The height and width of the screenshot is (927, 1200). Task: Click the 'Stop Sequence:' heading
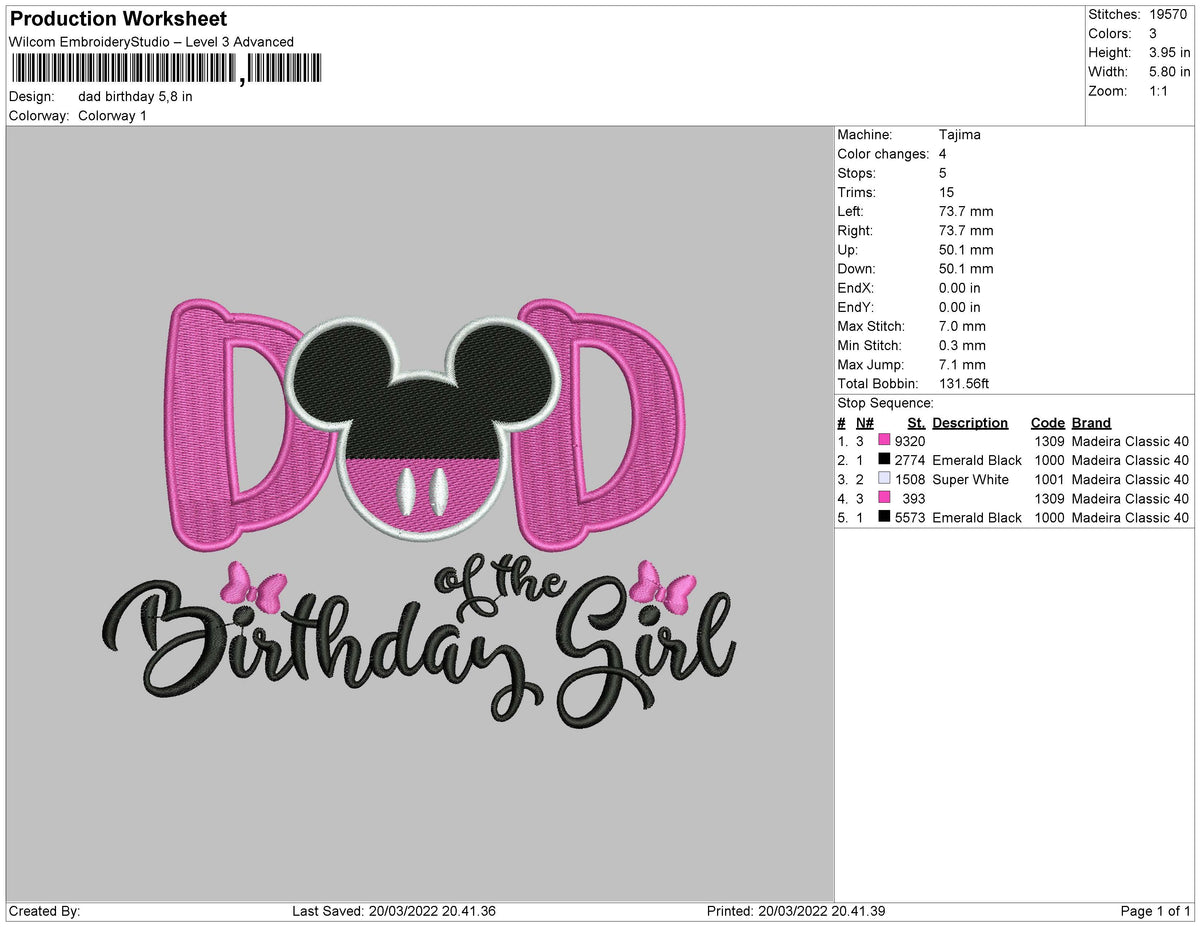885,403
